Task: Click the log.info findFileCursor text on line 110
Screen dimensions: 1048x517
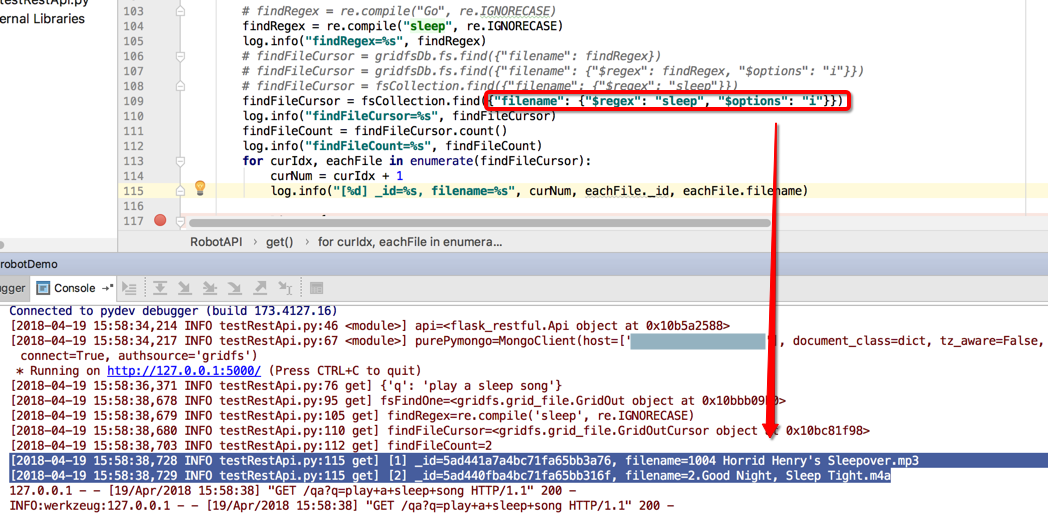Action: (x=400, y=116)
